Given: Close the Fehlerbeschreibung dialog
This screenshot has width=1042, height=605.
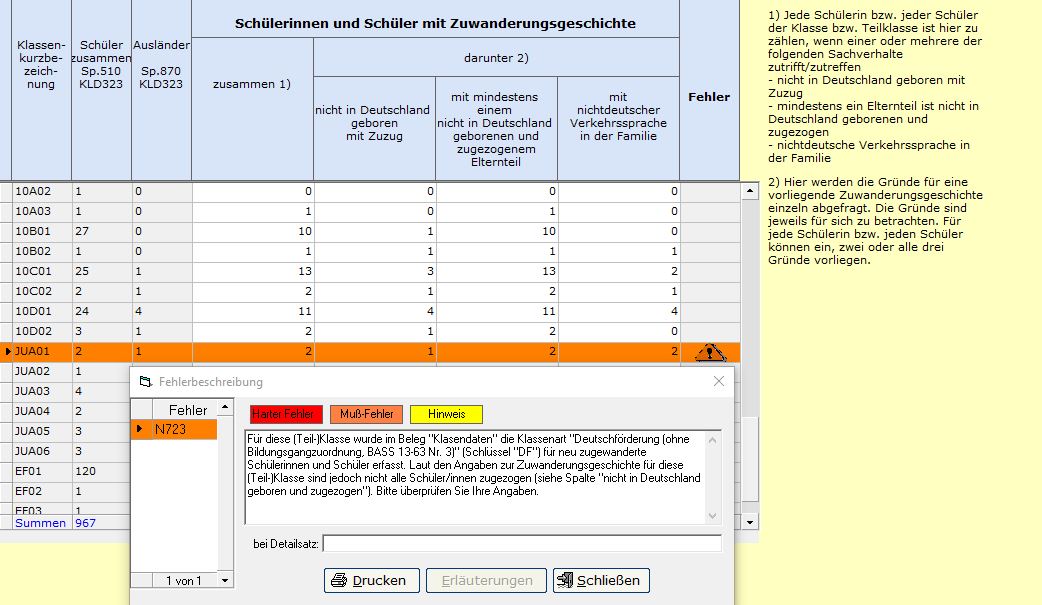Looking at the screenshot, I should click(718, 381).
